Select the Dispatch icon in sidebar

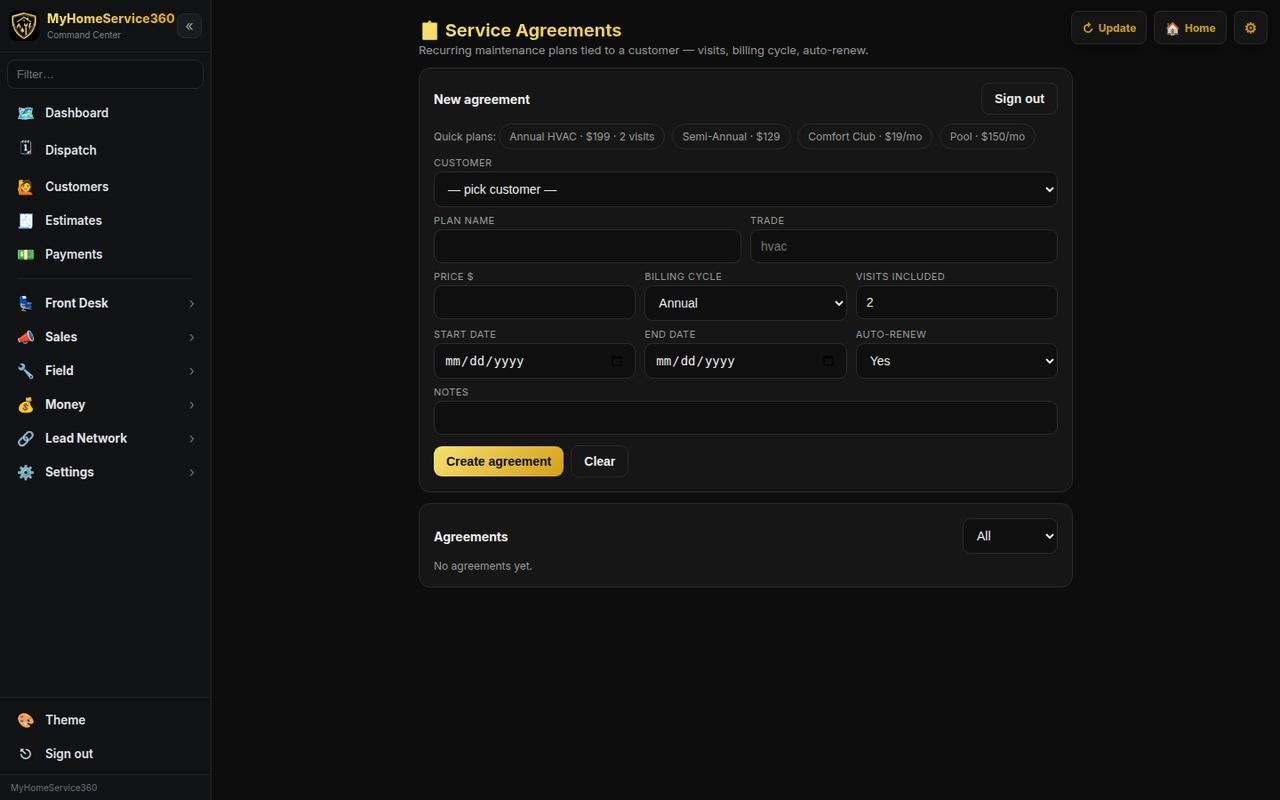coord(26,149)
